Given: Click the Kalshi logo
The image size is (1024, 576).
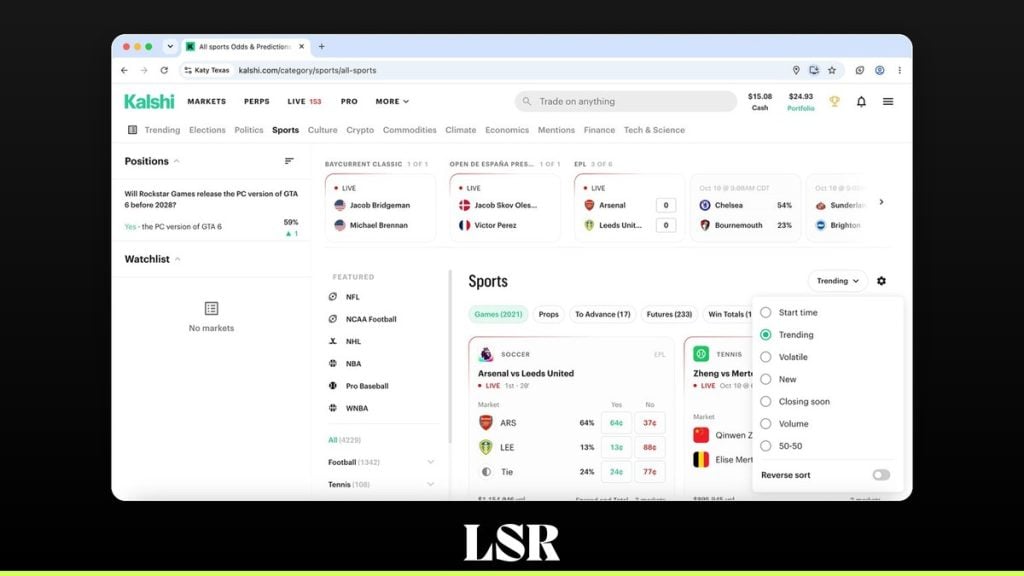Looking at the screenshot, I should (149, 101).
